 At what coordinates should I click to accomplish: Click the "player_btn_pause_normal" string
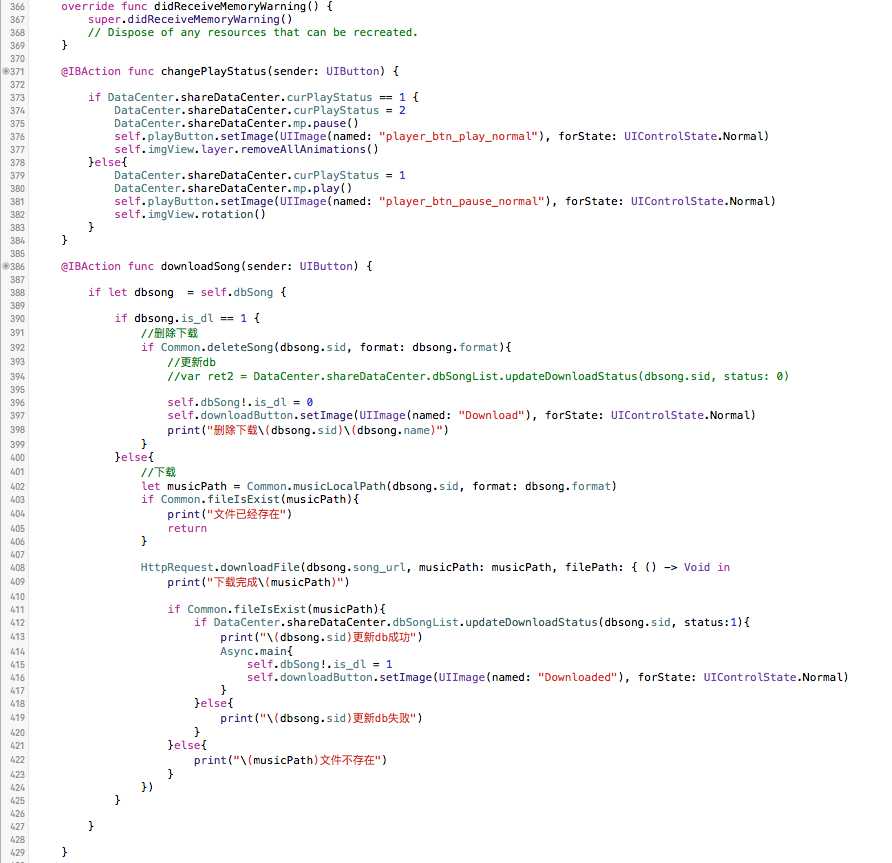(x=462, y=201)
